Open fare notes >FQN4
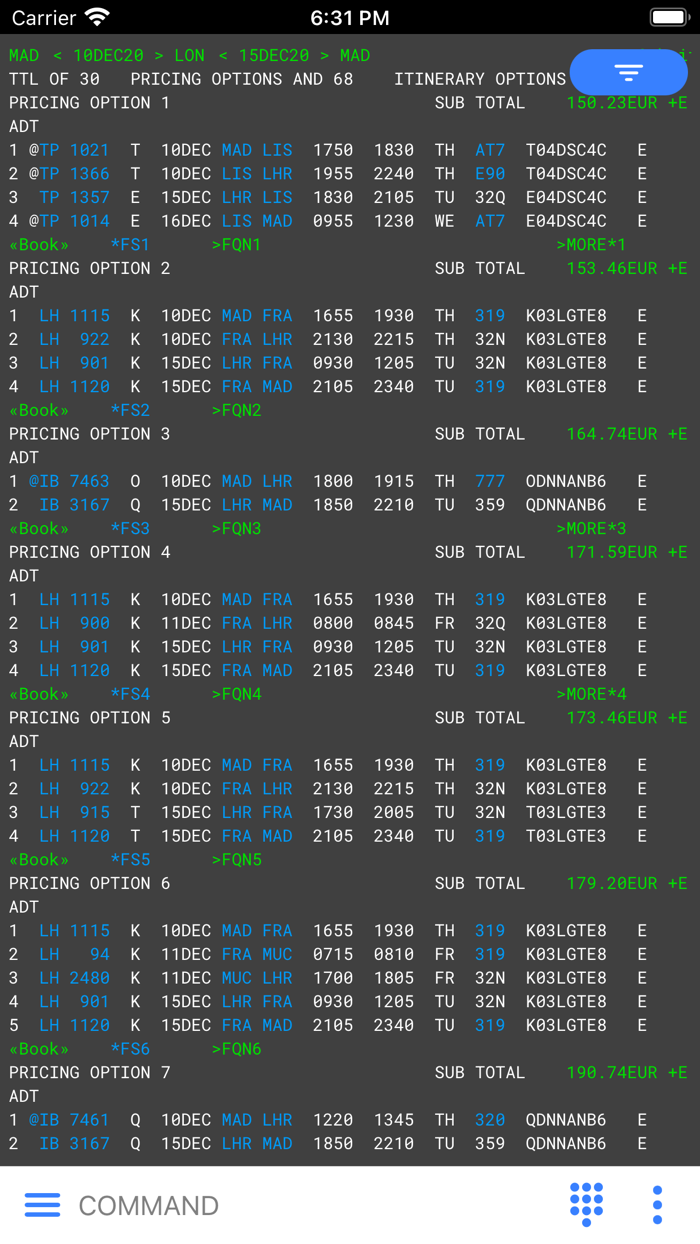Image resolution: width=700 pixels, height=1244 pixels. point(236,695)
